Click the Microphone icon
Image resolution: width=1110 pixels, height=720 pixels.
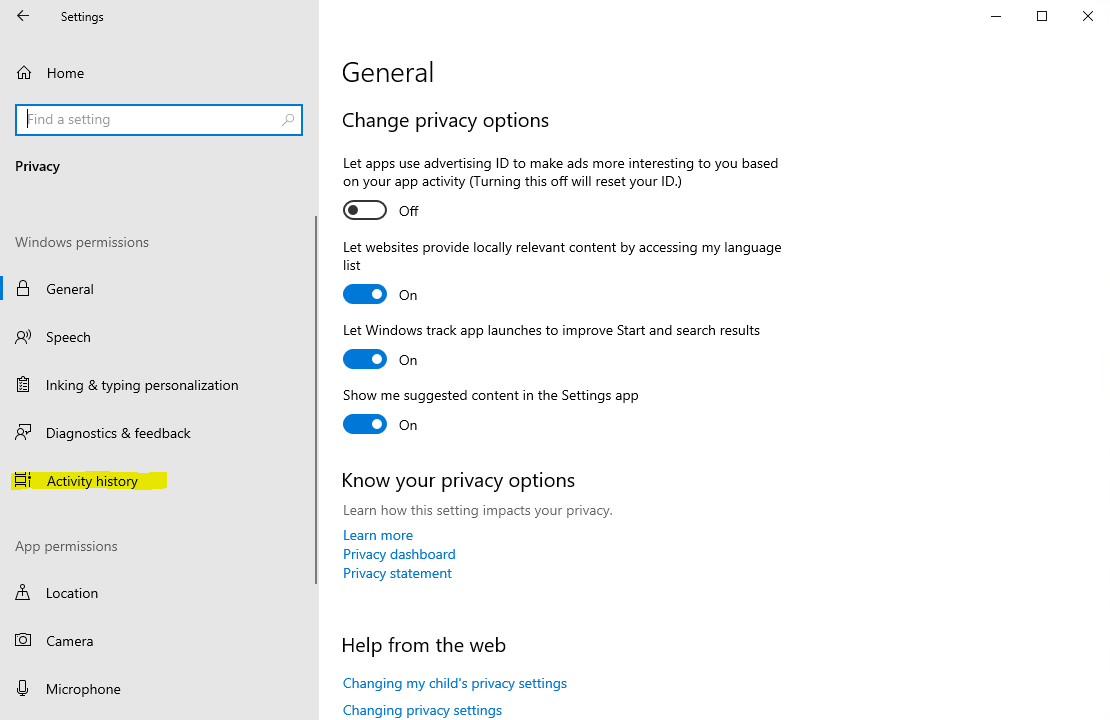[x=23, y=689]
